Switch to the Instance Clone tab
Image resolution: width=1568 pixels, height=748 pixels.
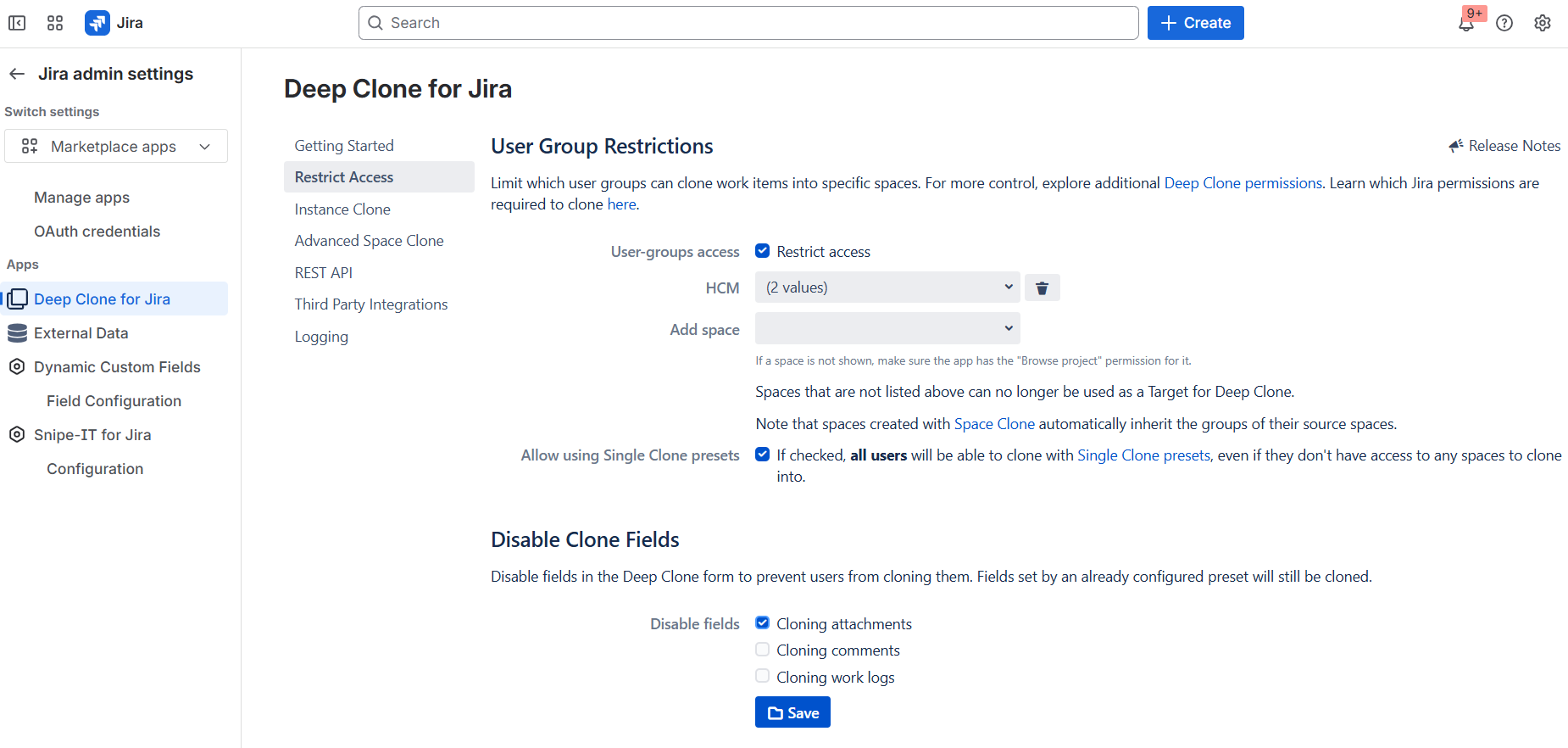tap(342, 209)
